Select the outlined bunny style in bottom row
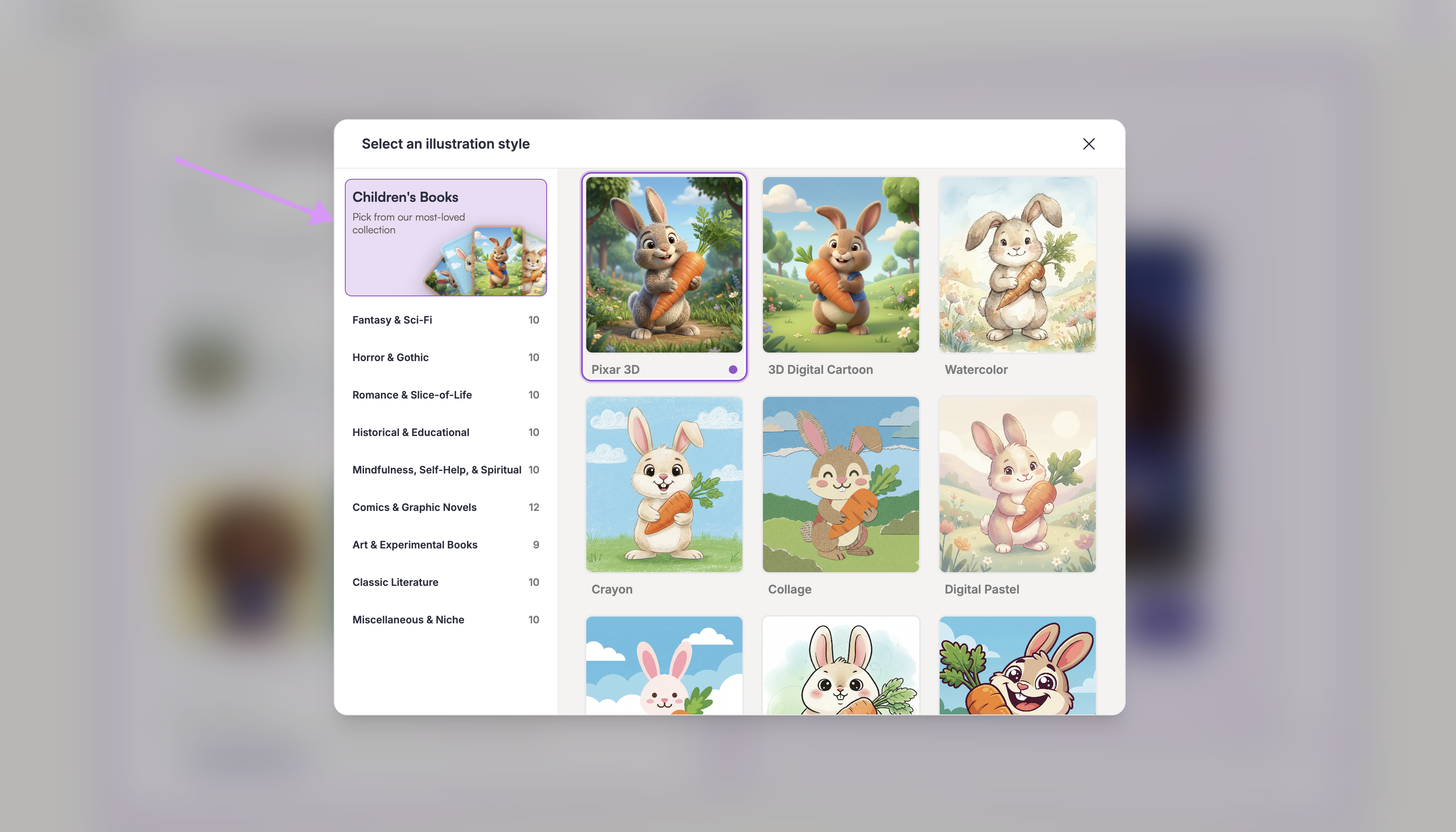Viewport: 1456px width, 832px height. 840,666
